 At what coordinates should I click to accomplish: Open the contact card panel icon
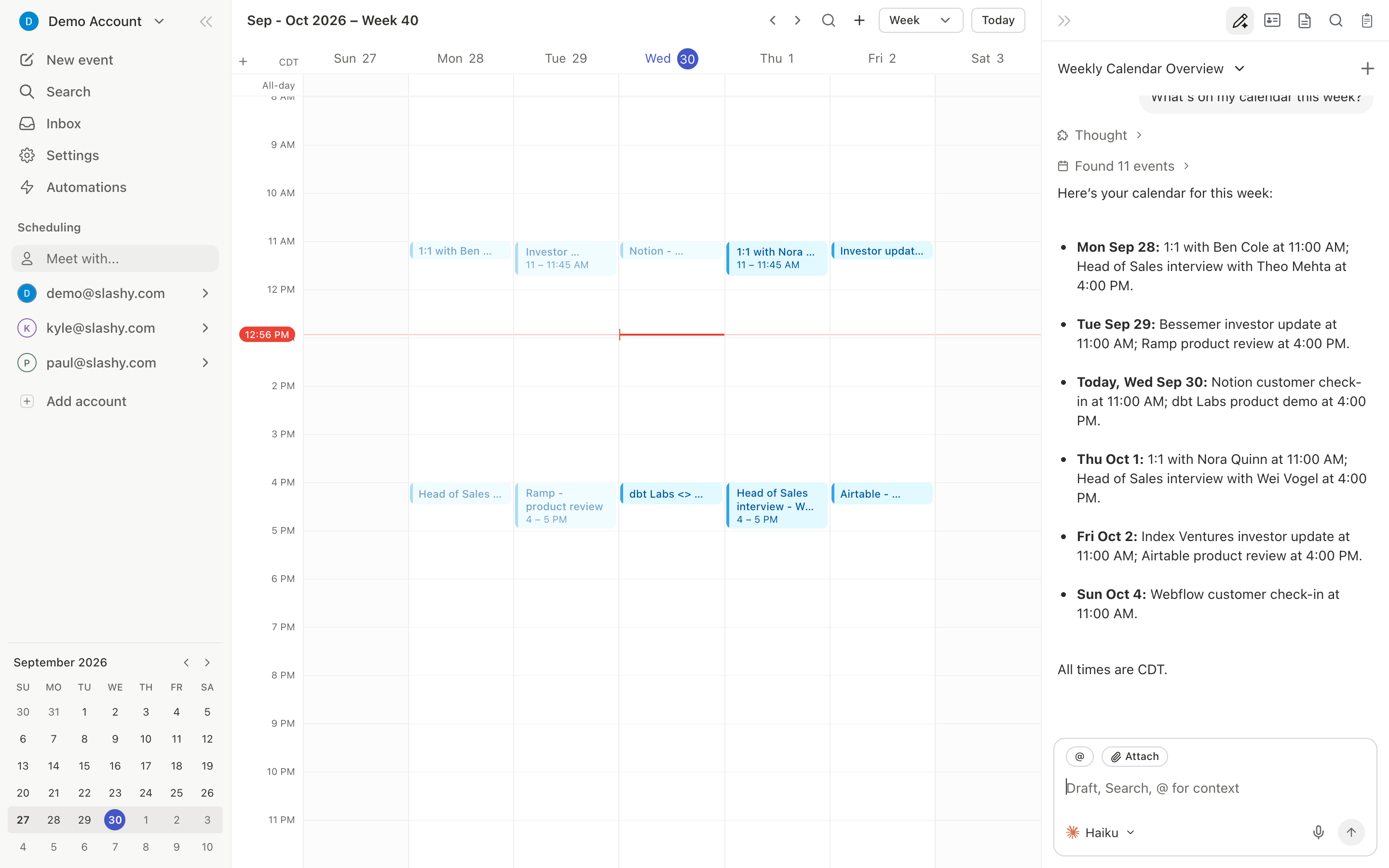click(x=1272, y=21)
